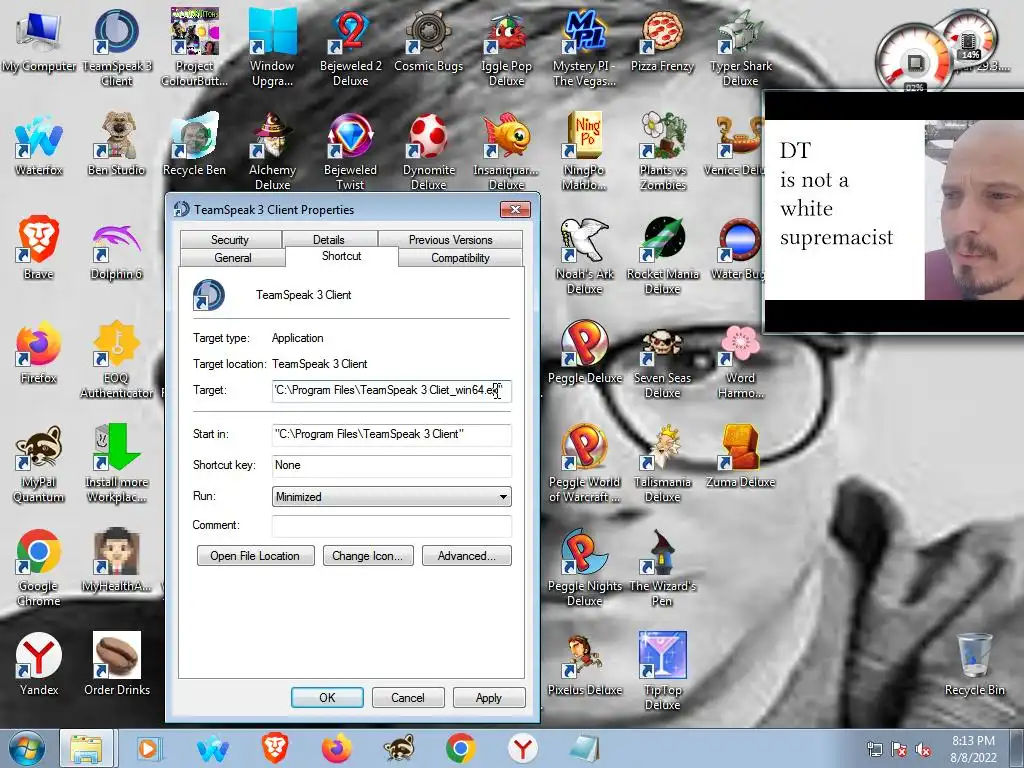The image size is (1024, 768).
Task: Select Dolphin 6 desktop icon
Action: pos(117,252)
